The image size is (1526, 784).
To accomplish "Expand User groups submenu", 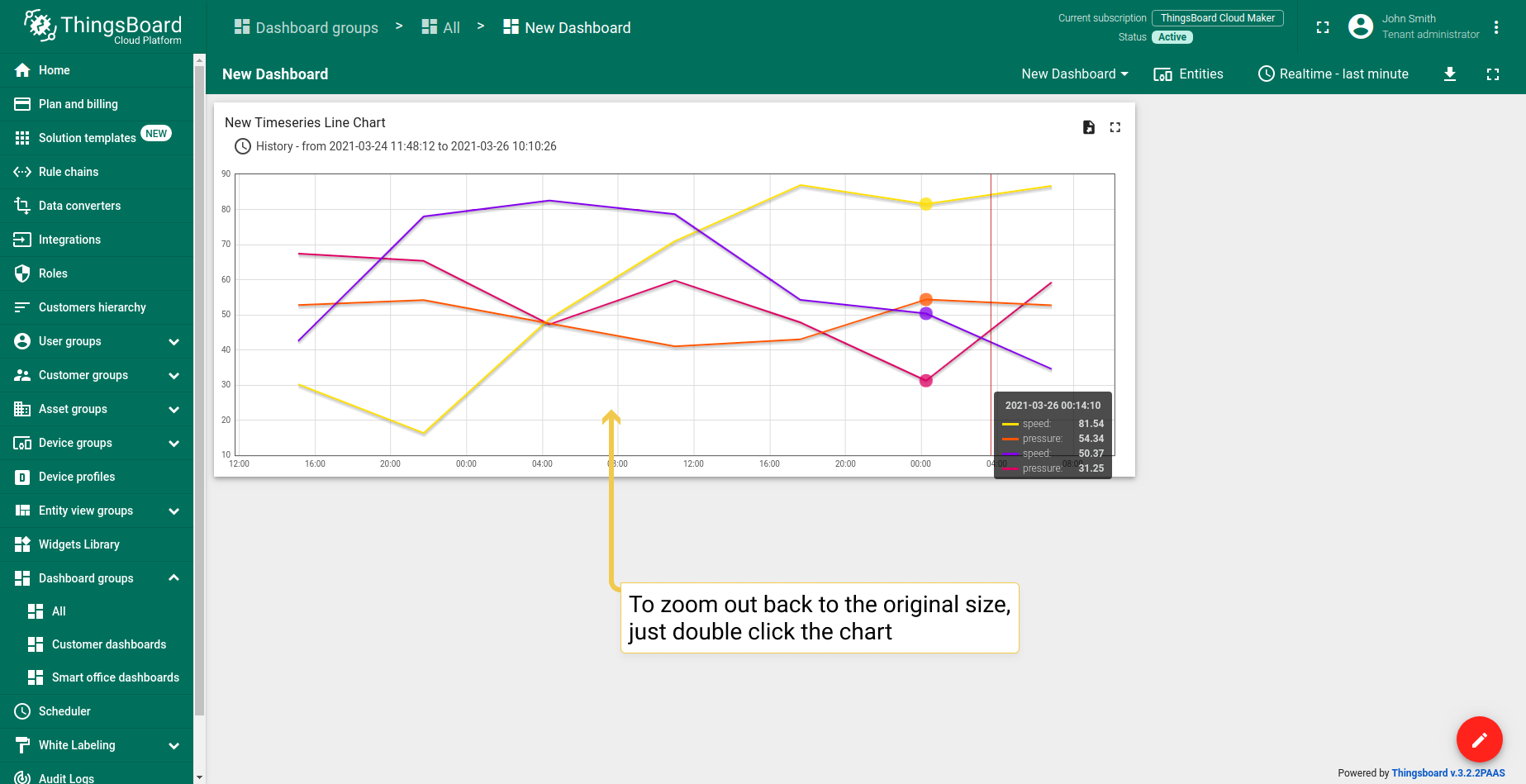I will click(x=174, y=341).
